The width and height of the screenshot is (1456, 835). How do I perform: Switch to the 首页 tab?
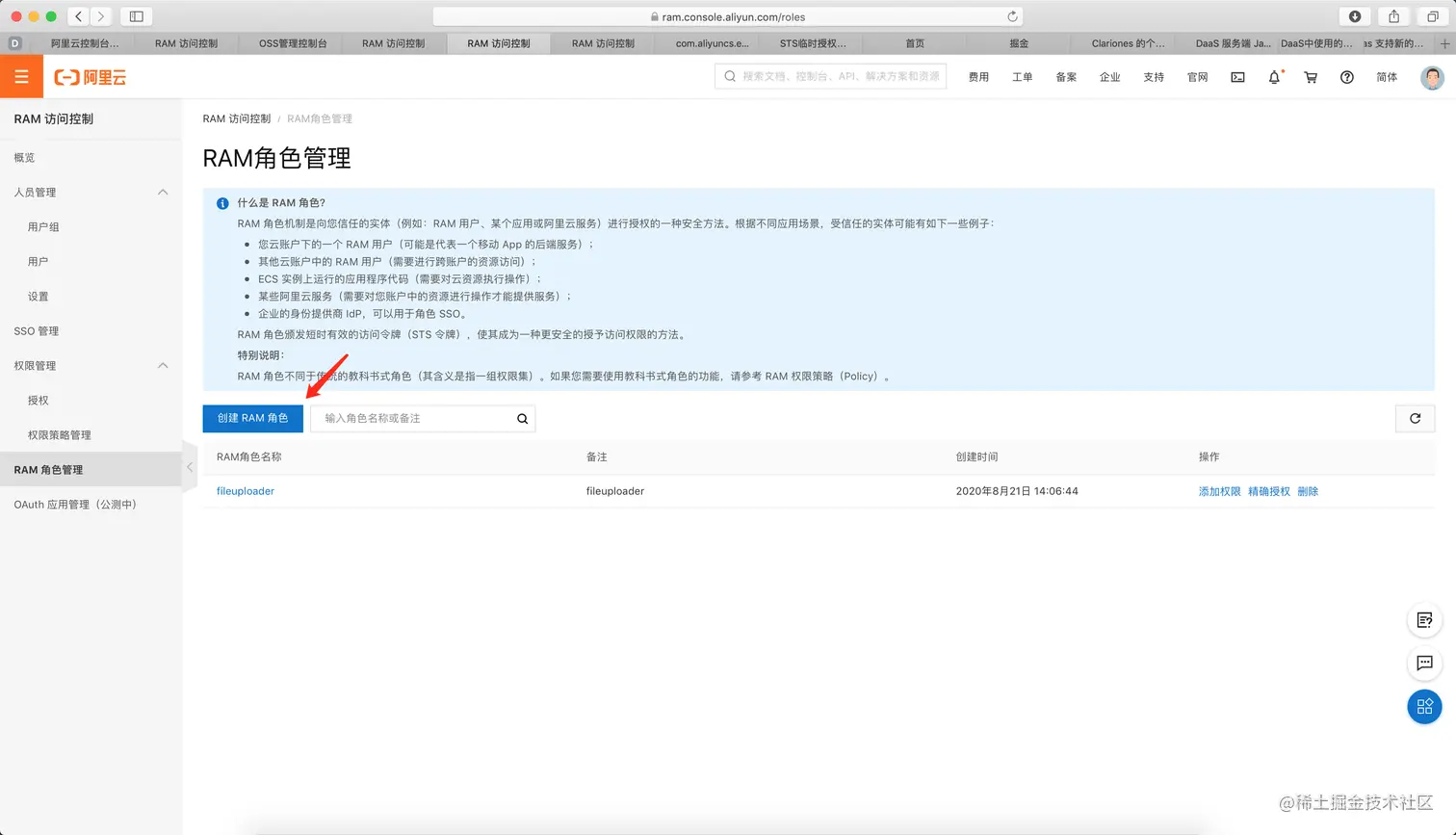[915, 43]
